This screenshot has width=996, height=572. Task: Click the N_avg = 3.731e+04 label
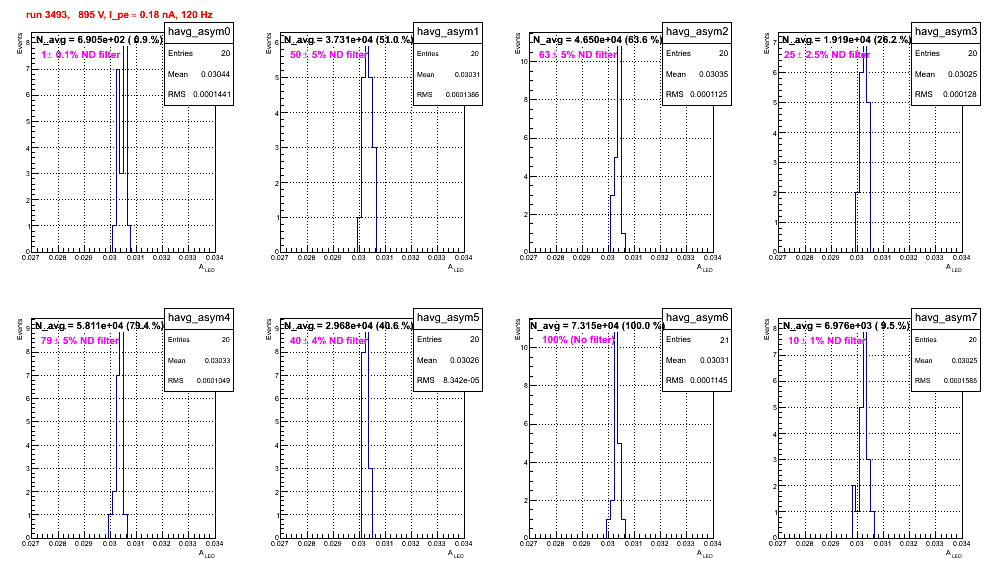(348, 40)
